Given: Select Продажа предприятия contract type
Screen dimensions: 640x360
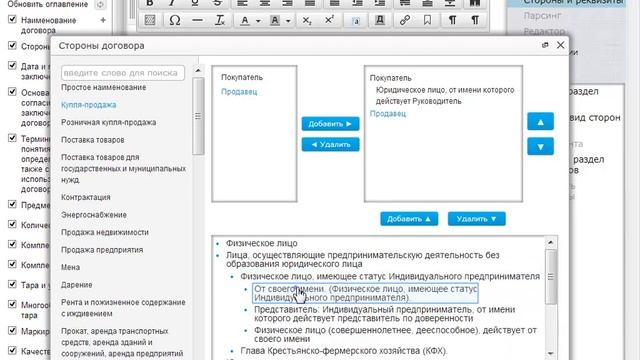Looking at the screenshot, I should click(102, 250).
